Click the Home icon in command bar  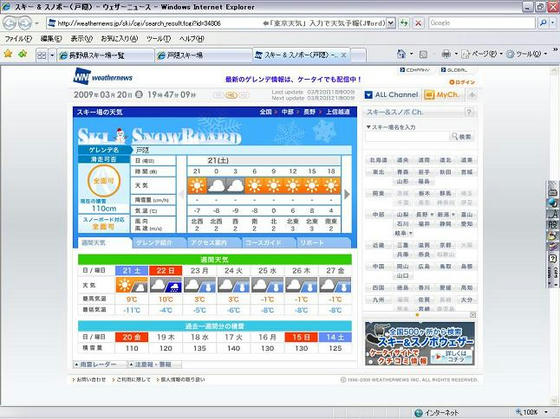[x=401, y=54]
